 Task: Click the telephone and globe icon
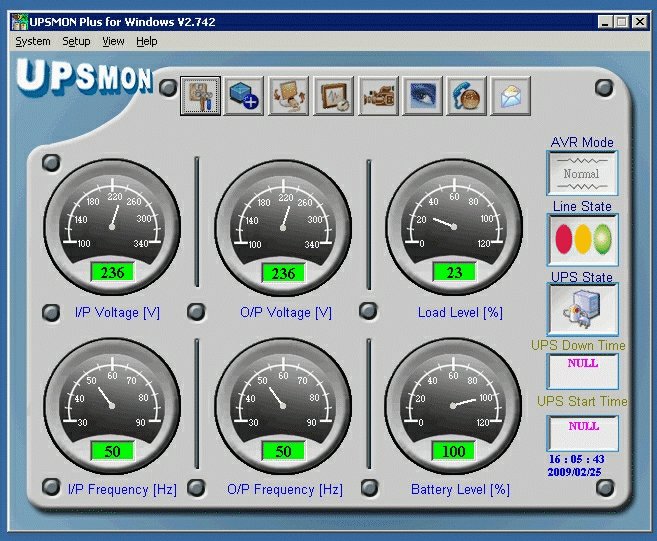pos(467,96)
